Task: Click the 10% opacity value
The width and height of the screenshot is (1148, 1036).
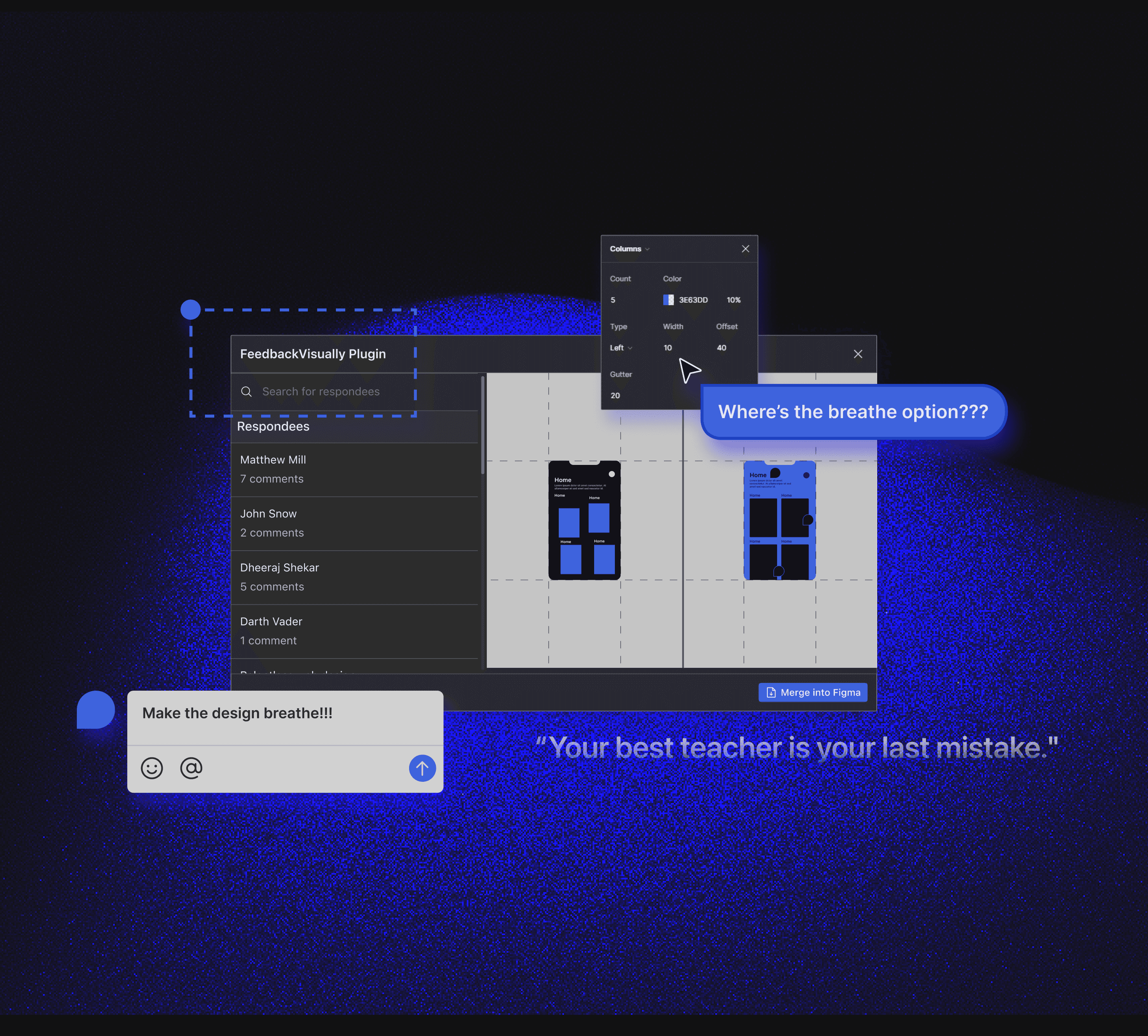Action: (x=734, y=300)
